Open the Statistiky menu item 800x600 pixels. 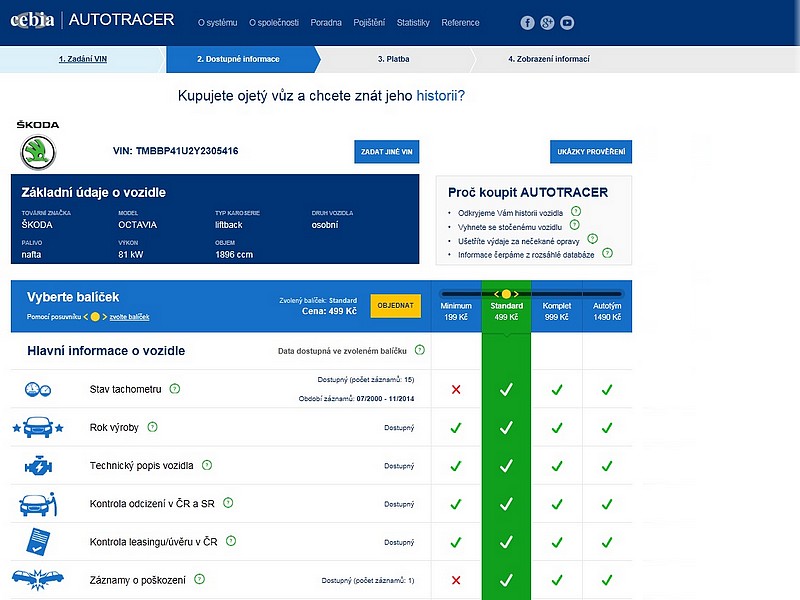pyautogui.click(x=413, y=22)
